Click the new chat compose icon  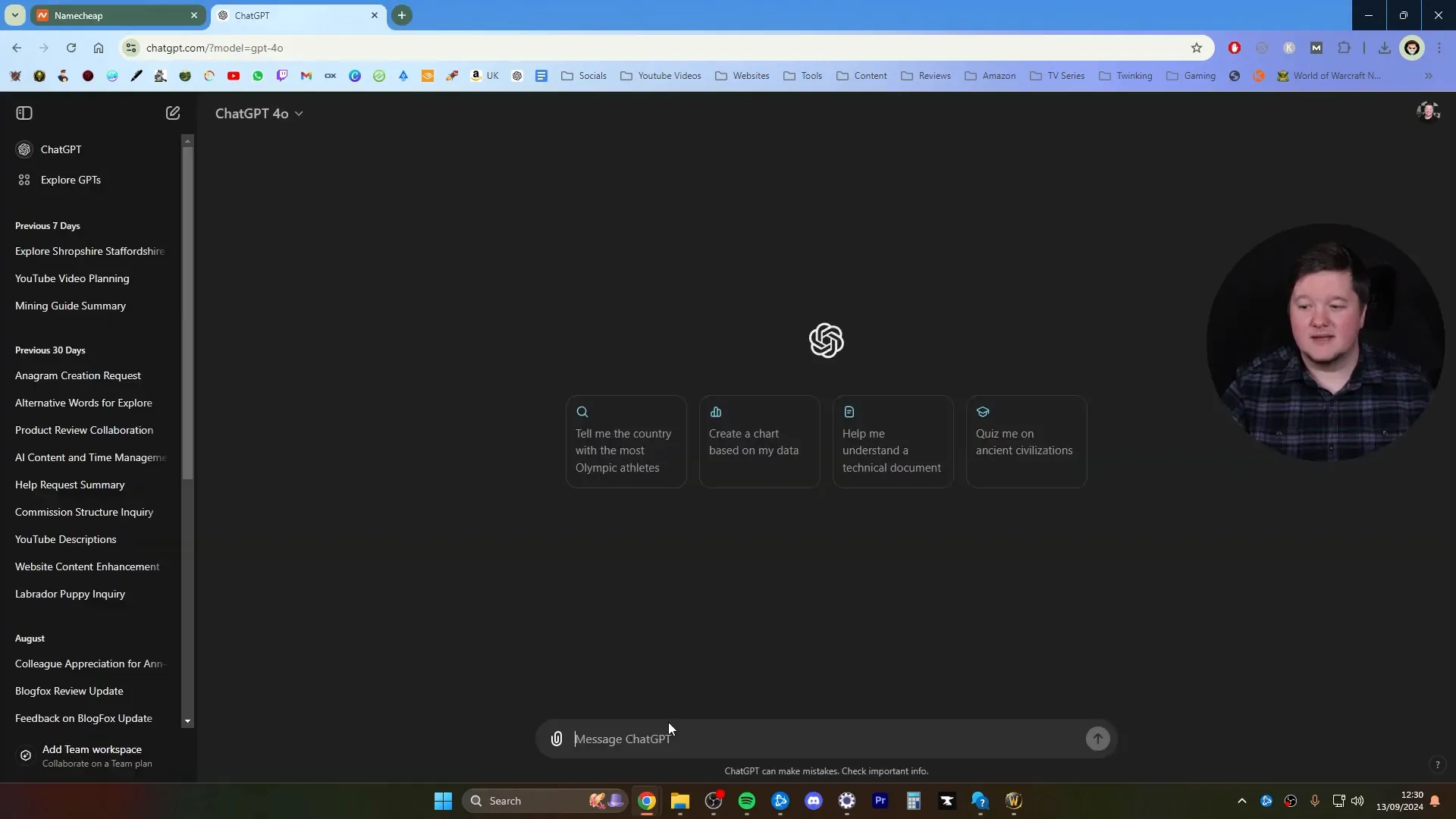click(x=172, y=112)
